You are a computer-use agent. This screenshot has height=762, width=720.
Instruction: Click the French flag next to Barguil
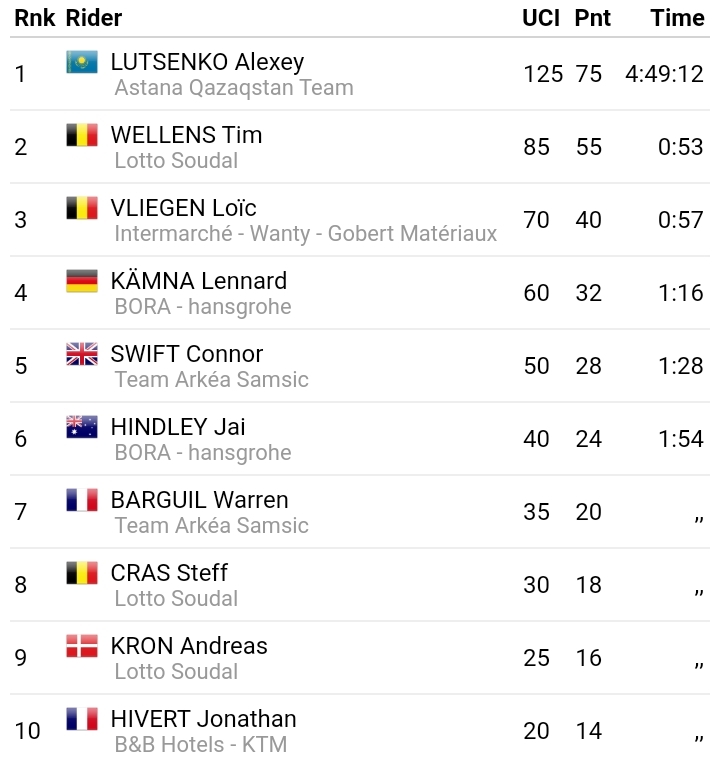tap(82, 500)
